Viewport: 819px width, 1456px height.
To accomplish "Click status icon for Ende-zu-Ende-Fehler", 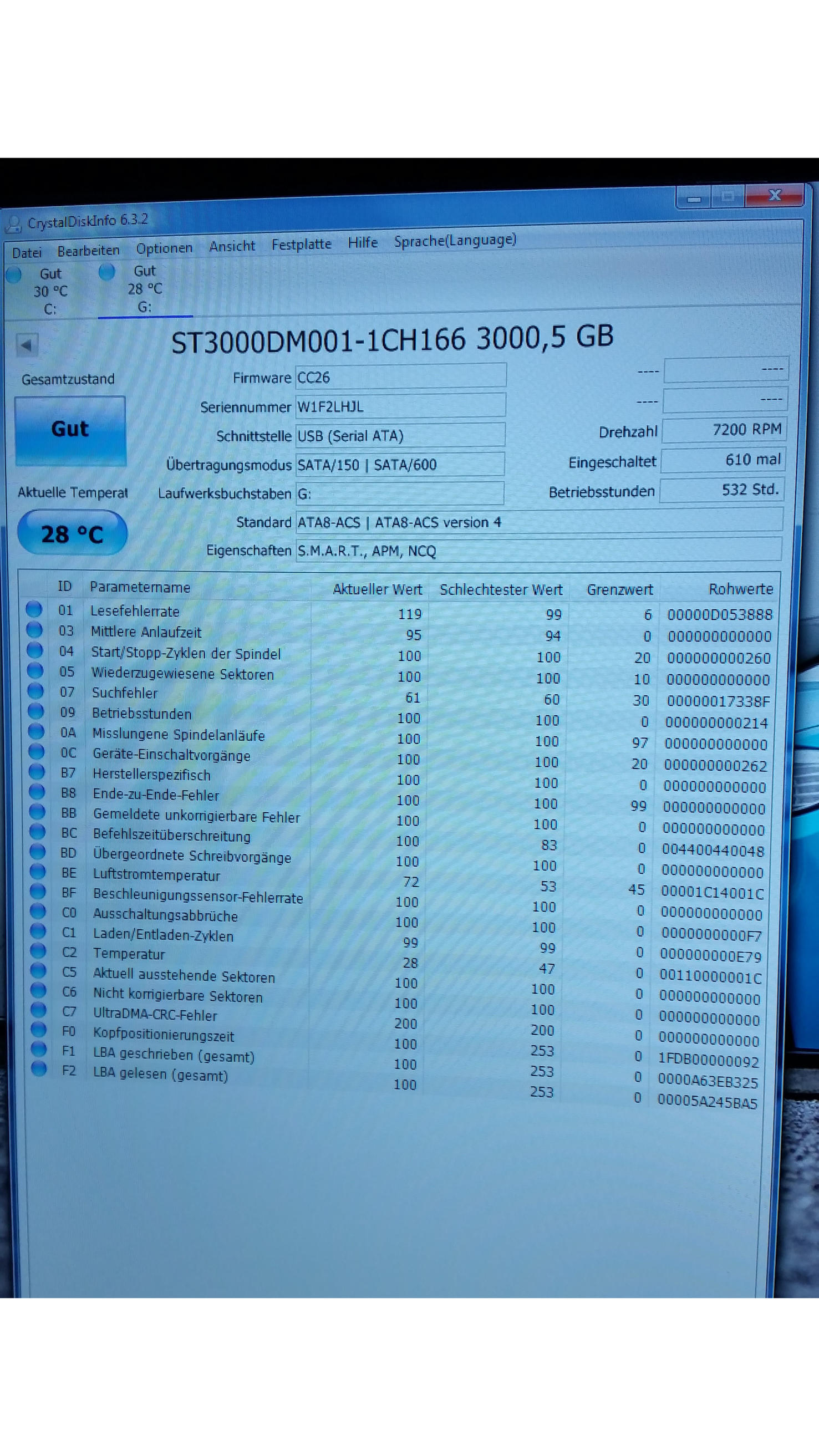I will [37, 791].
